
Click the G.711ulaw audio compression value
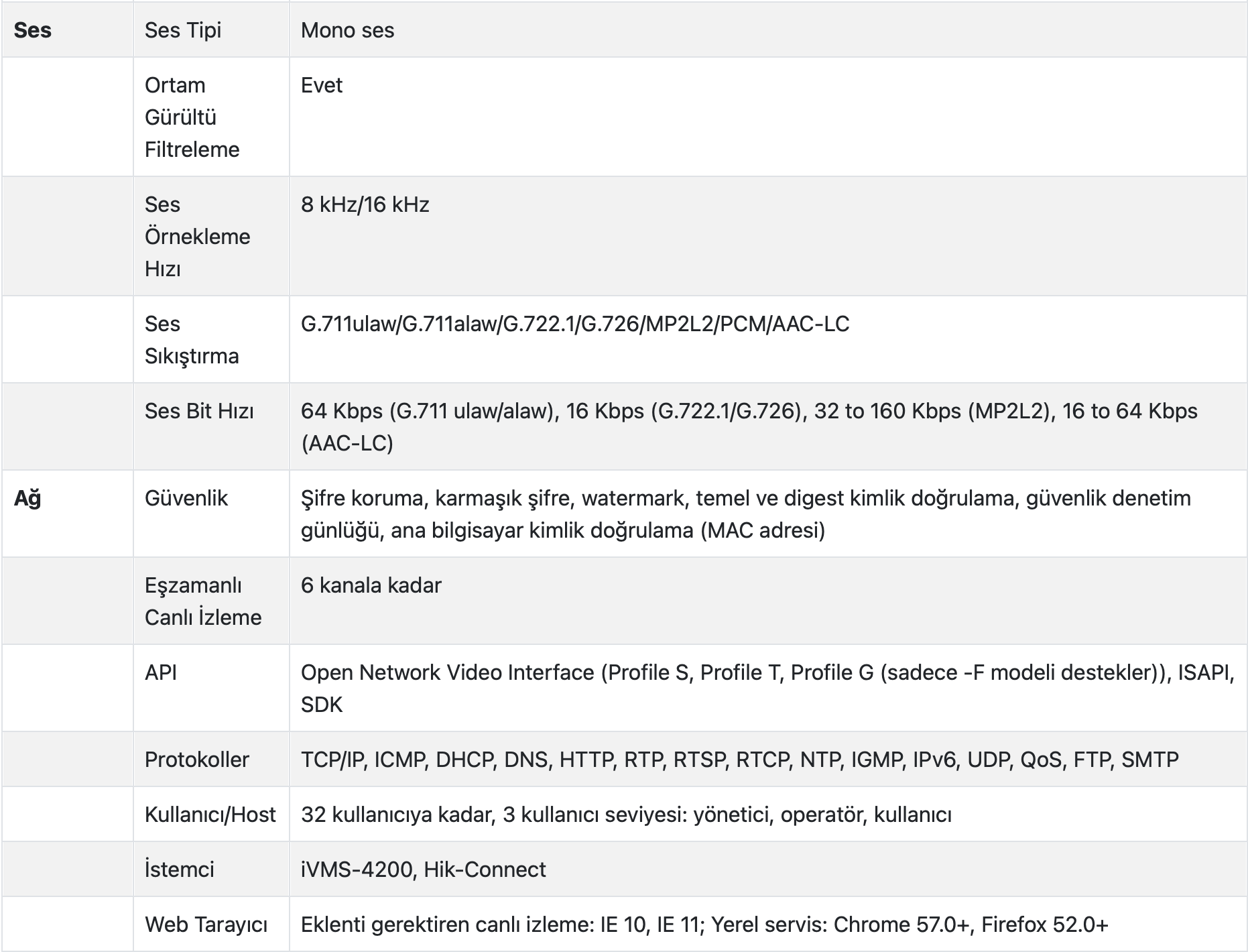pyautogui.click(x=349, y=324)
